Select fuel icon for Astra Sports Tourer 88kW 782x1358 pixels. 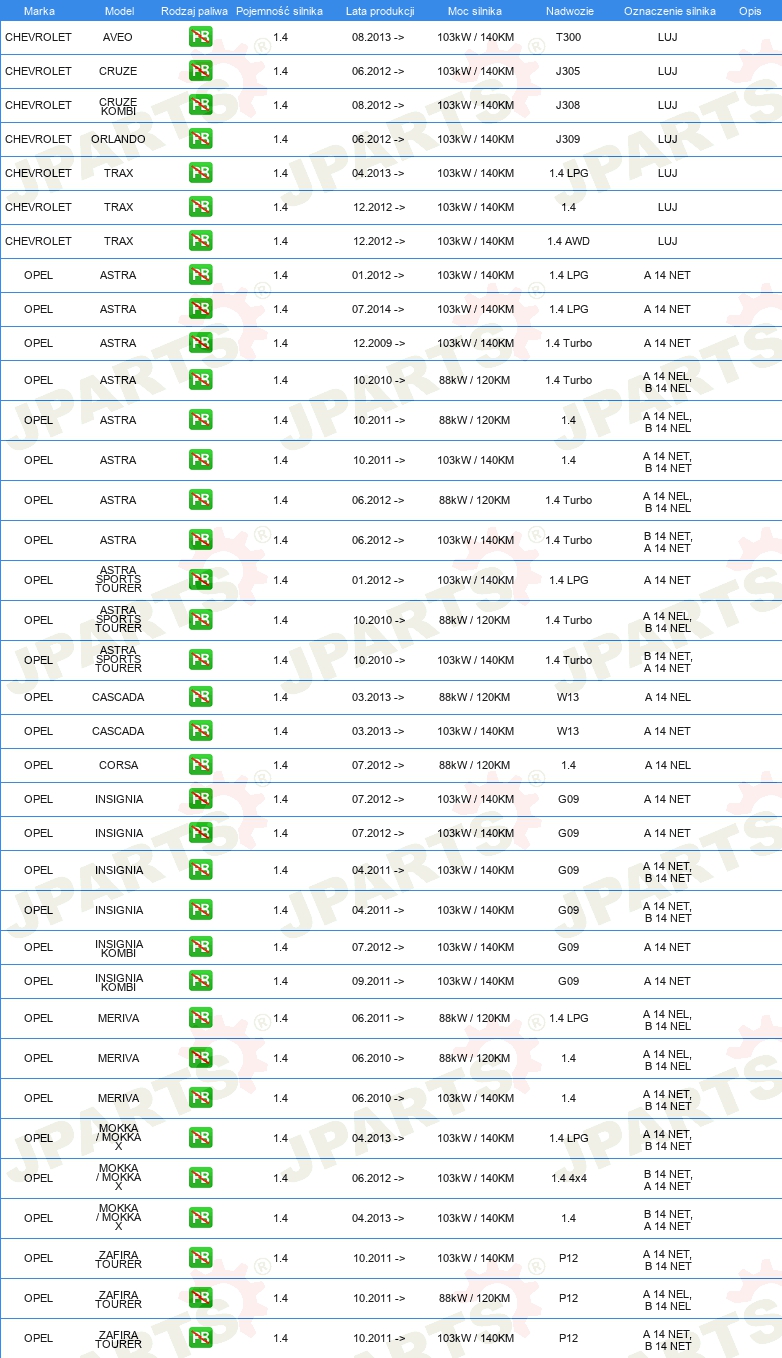(200, 620)
